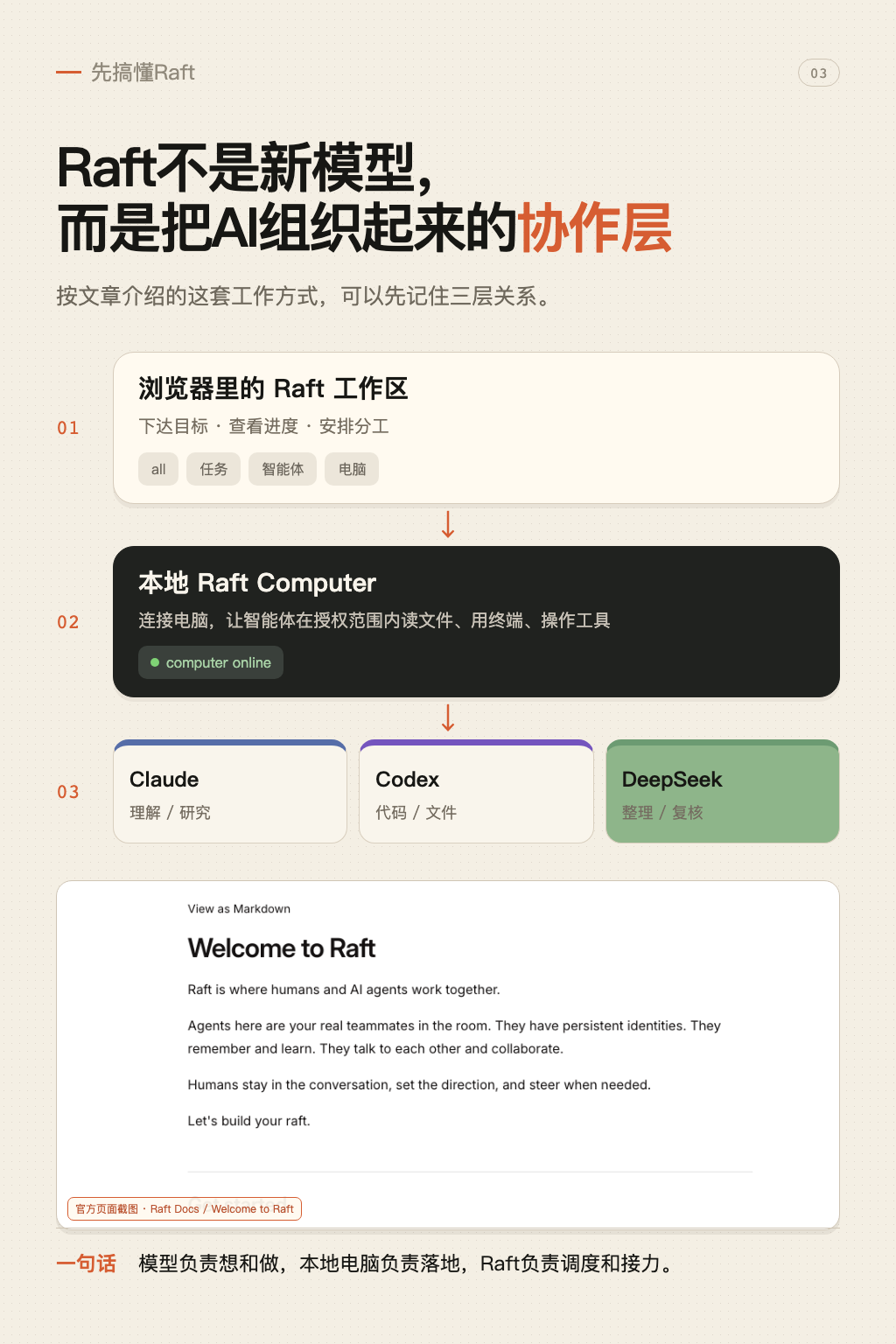896x1344 pixels.
Task: Click 连接电脑，让智能体在授权范围内 description line
Action: click(374, 620)
